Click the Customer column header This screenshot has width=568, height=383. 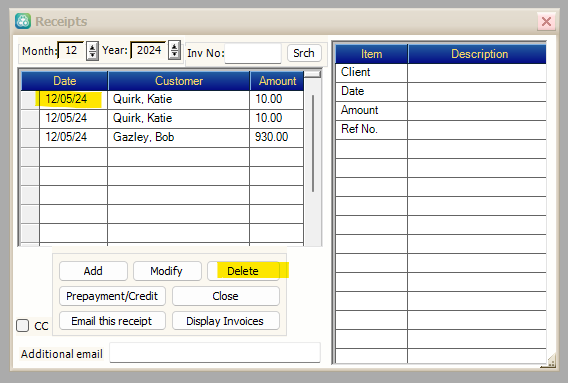179,81
